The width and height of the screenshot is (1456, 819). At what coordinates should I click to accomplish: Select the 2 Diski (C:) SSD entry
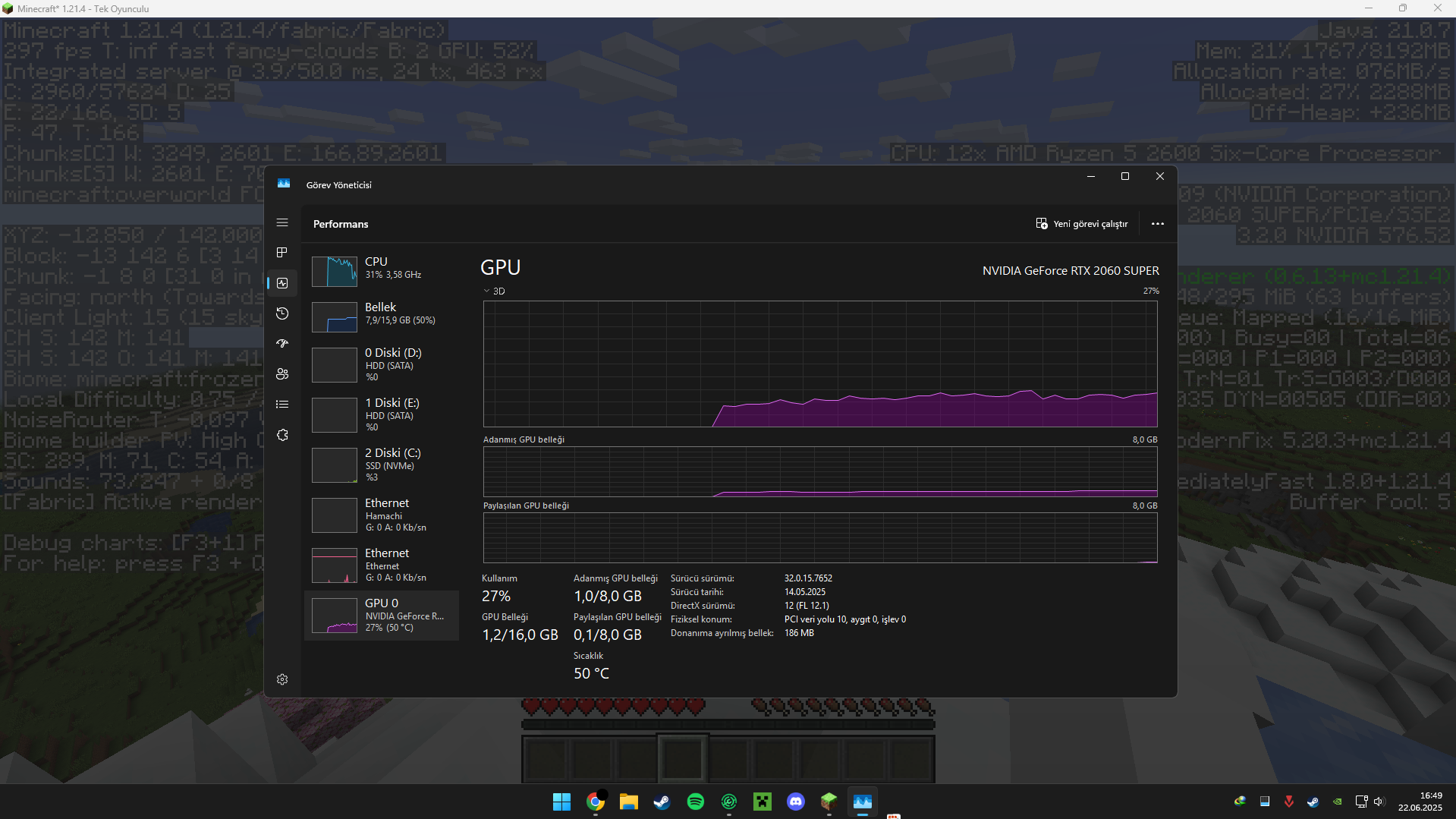[x=382, y=465]
